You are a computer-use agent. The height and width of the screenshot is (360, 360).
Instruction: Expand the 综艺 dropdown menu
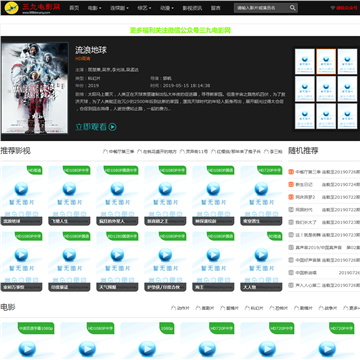(x=144, y=8)
